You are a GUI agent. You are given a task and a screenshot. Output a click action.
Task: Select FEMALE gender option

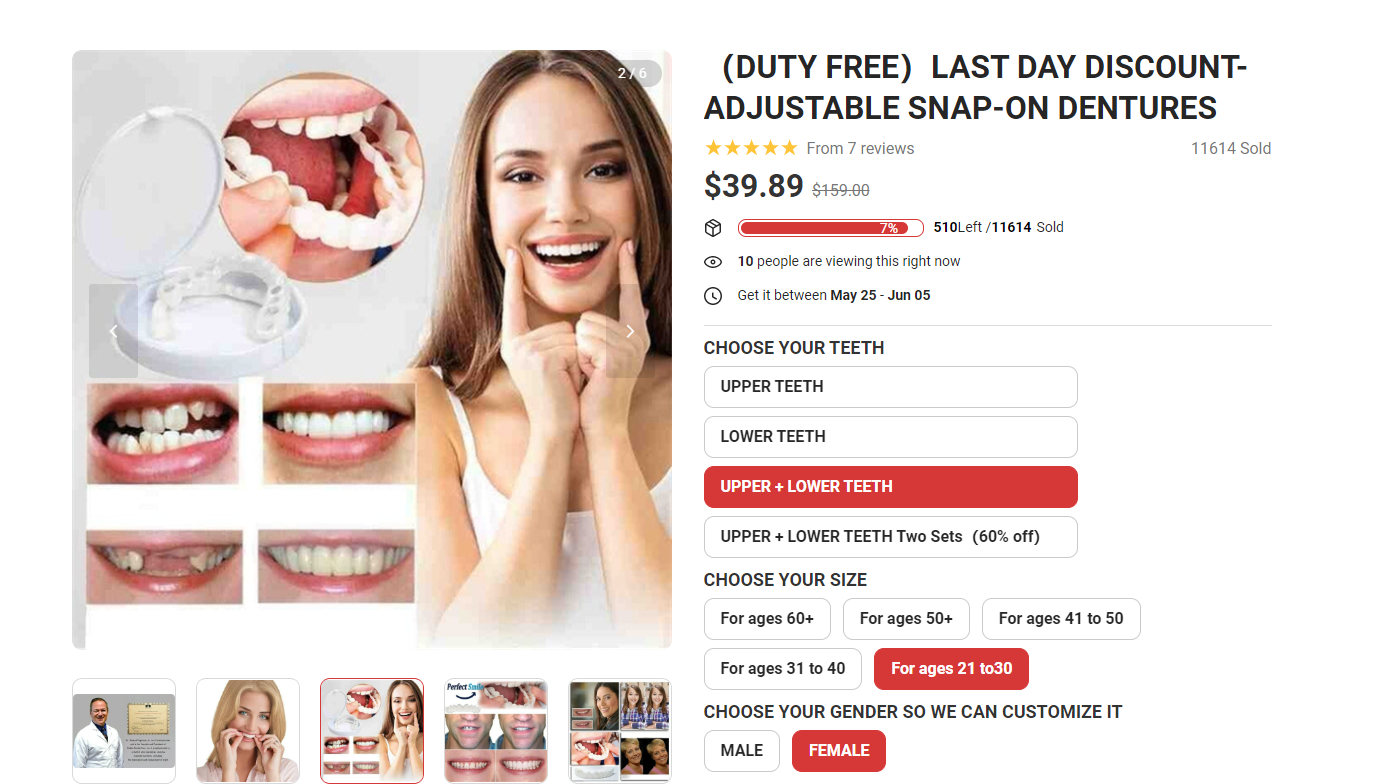839,751
